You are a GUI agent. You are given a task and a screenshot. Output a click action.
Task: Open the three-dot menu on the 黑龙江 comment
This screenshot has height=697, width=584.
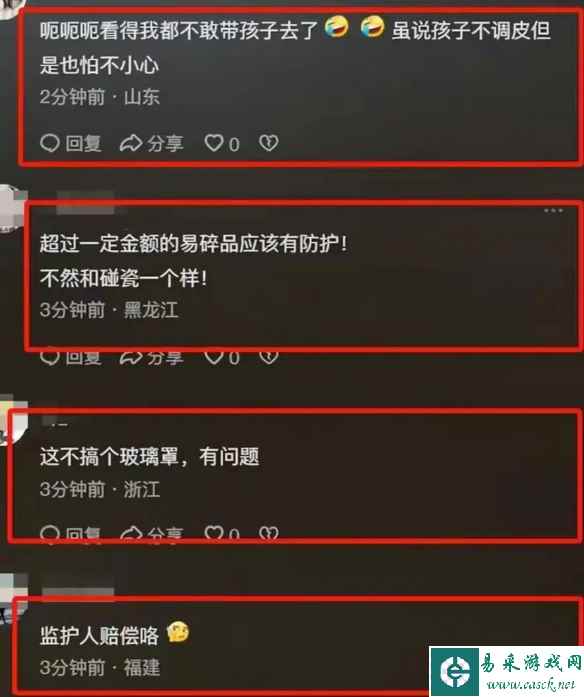553,210
